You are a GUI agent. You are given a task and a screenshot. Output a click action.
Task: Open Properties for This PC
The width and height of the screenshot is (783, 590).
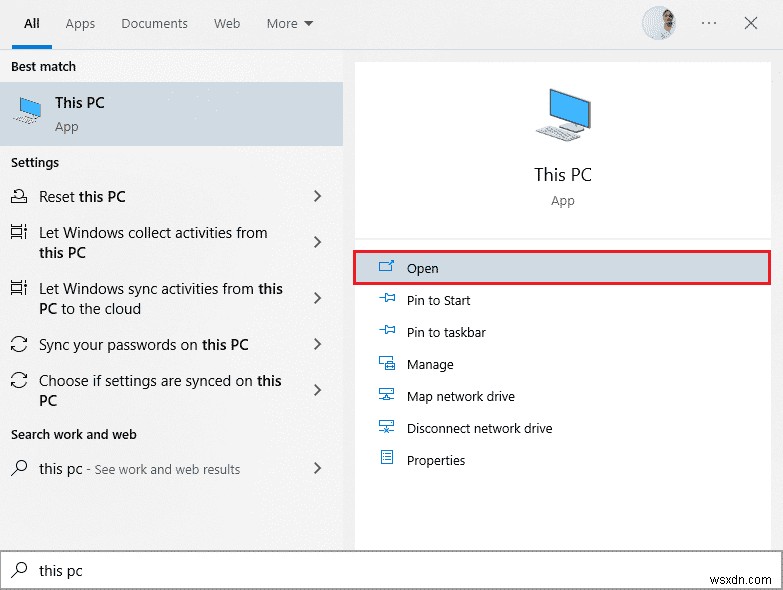tap(562, 460)
